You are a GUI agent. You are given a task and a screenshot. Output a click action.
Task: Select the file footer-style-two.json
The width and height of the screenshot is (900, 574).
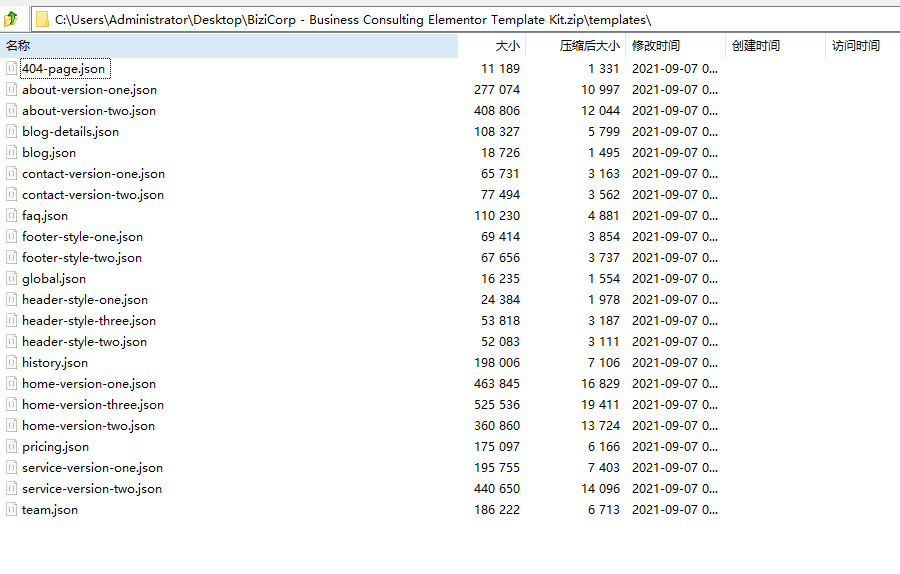[82, 258]
